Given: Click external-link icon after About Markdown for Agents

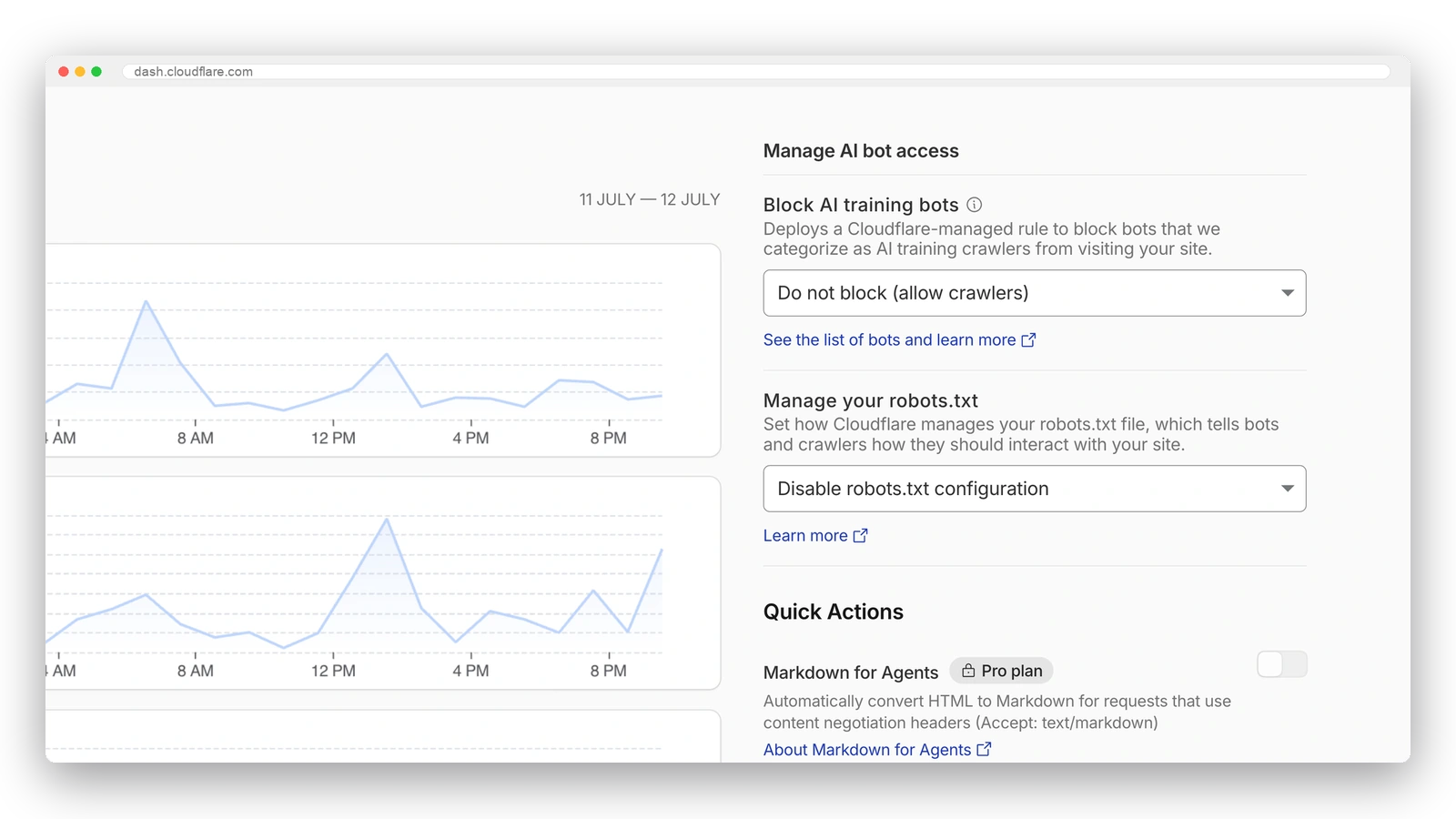Looking at the screenshot, I should point(984,749).
